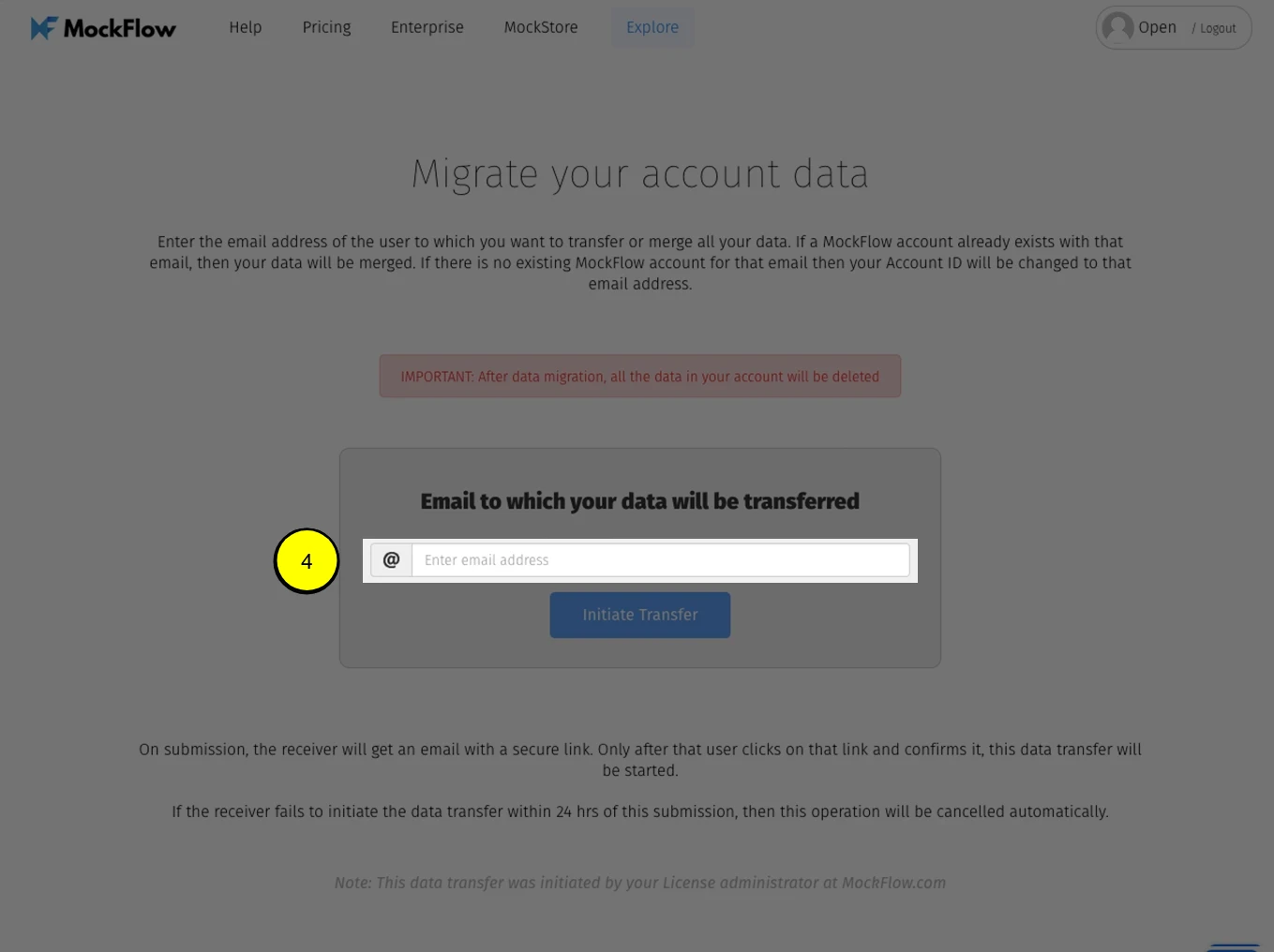Click the Migrate your account data heading

(x=640, y=174)
